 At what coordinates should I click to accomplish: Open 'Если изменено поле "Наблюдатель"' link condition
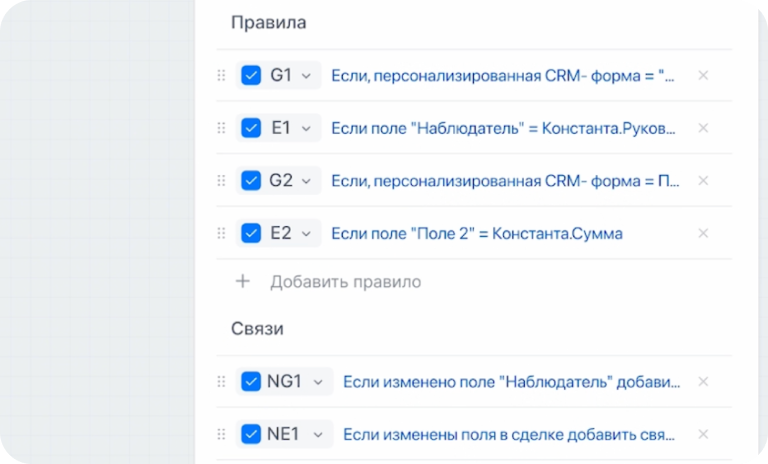511,382
